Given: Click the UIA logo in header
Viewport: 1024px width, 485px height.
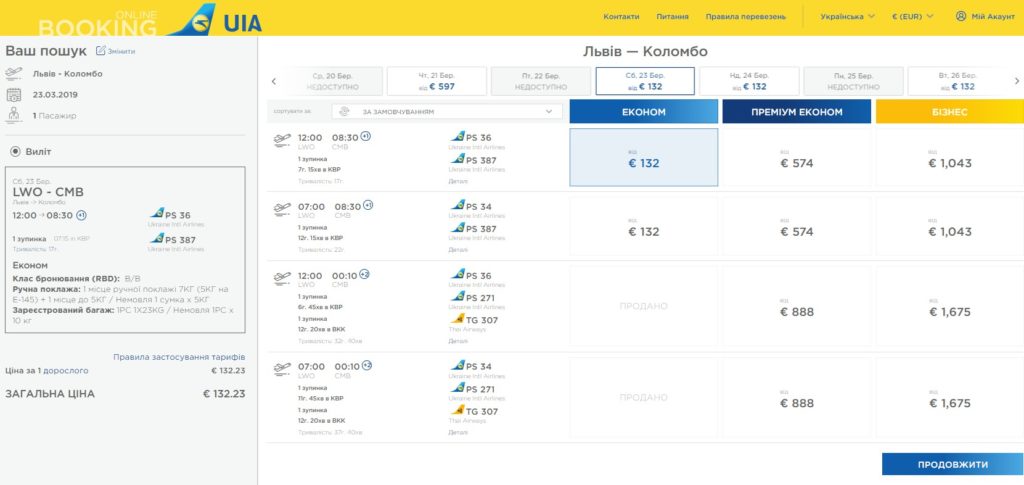Looking at the screenshot, I should 216,18.
